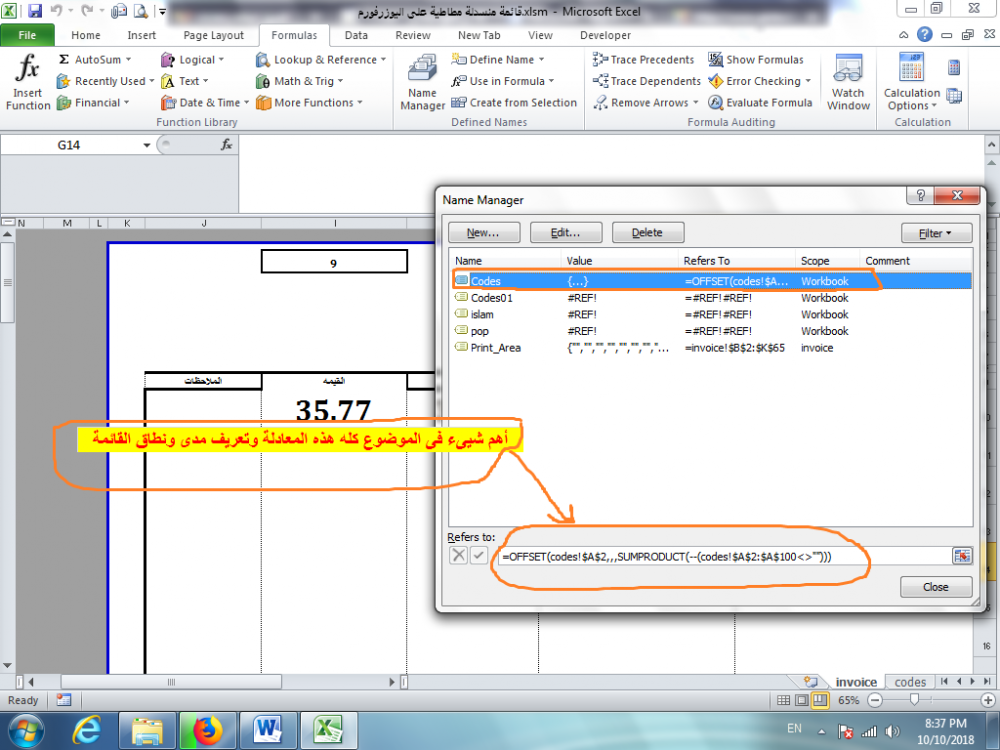Open Excel Help question mark icon

(924, 34)
